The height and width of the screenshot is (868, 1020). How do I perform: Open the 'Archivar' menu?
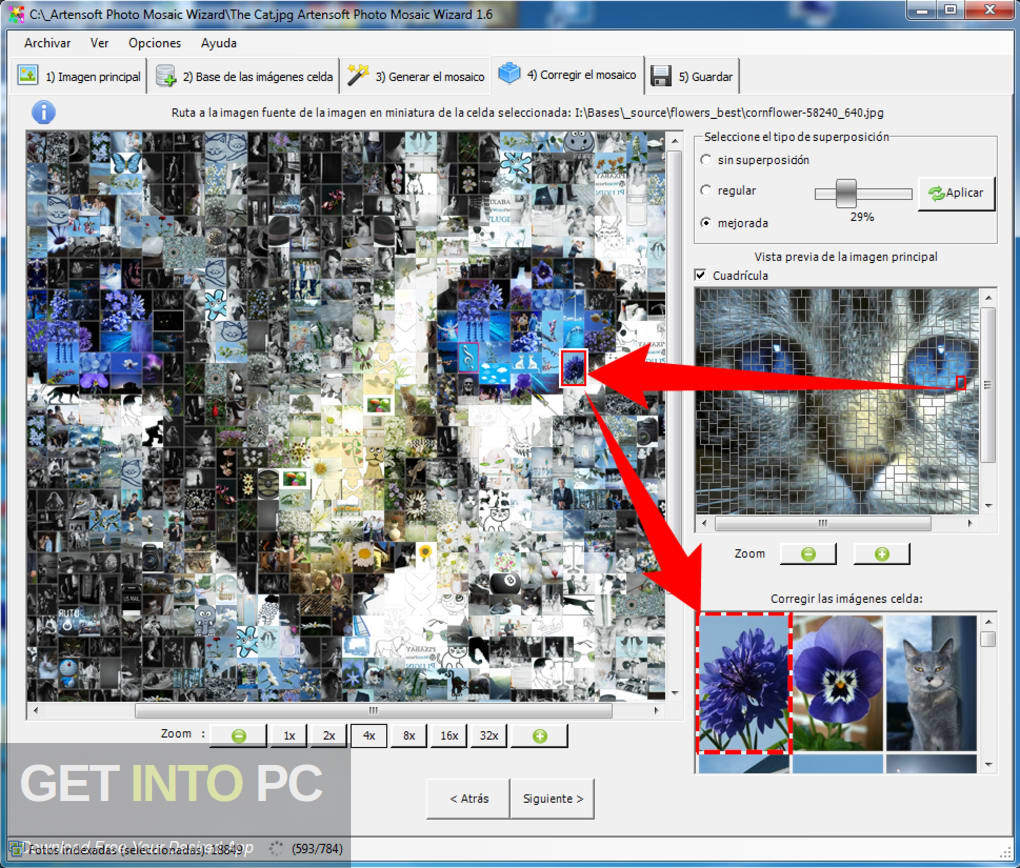pyautogui.click(x=47, y=43)
